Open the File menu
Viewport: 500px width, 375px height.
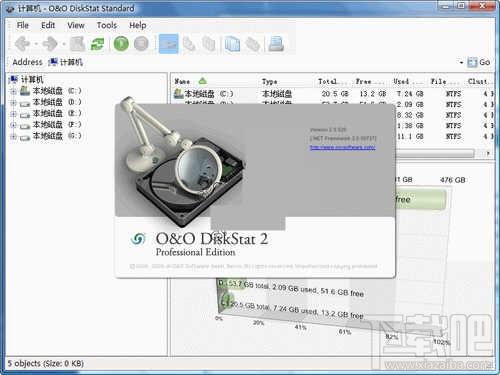coord(23,25)
